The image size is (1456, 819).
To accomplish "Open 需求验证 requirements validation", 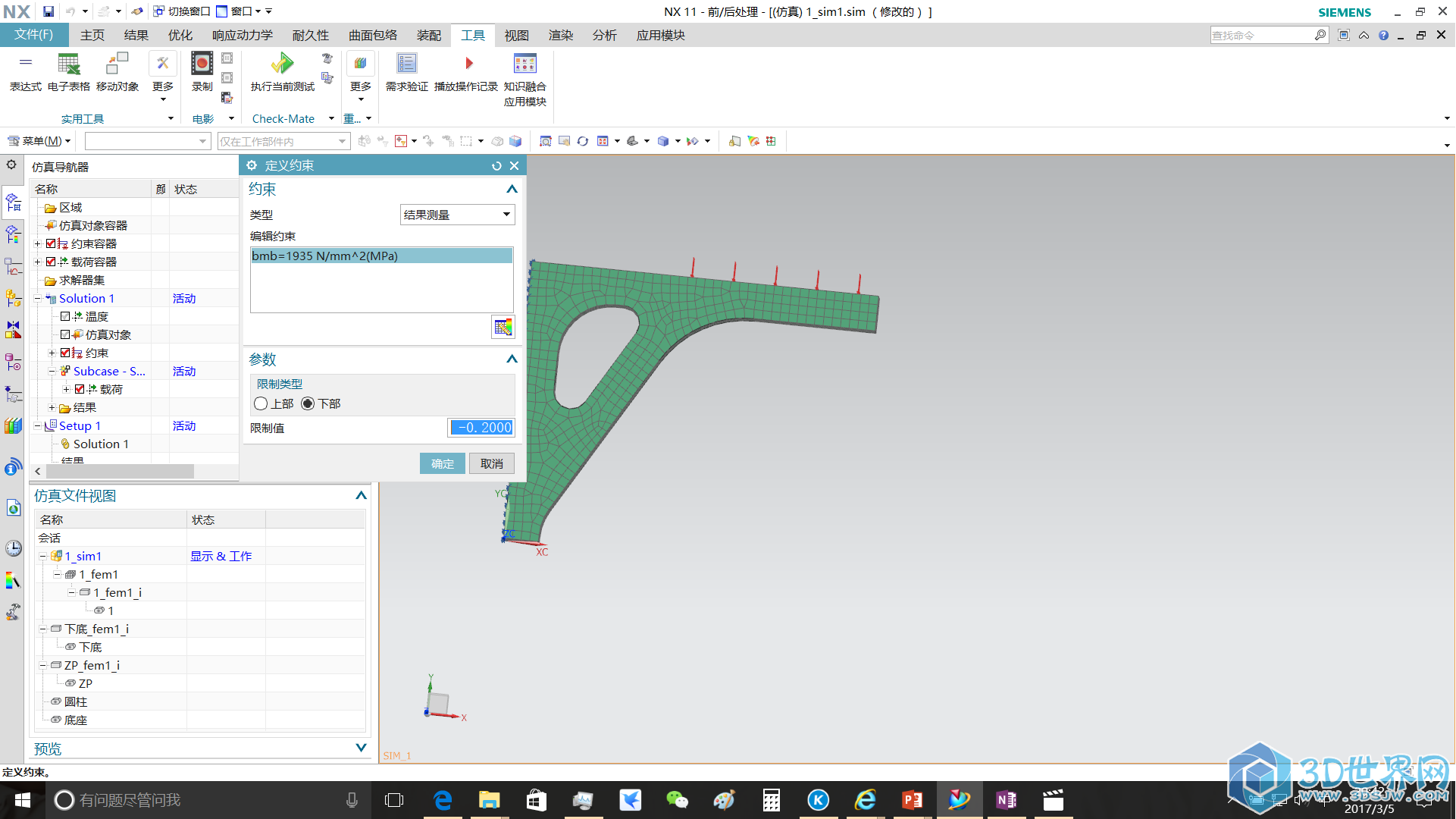I will (406, 73).
